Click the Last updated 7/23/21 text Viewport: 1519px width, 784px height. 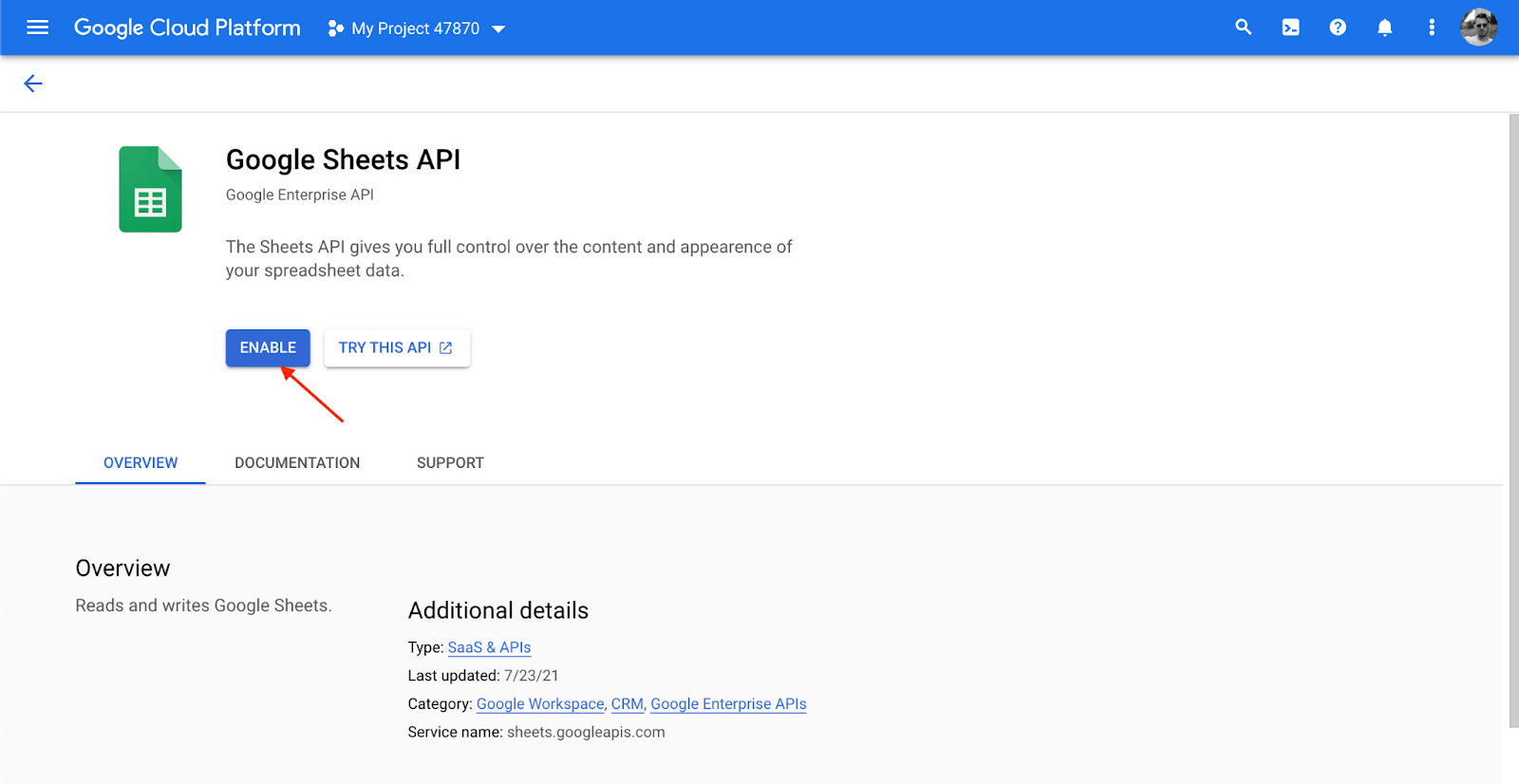(483, 676)
